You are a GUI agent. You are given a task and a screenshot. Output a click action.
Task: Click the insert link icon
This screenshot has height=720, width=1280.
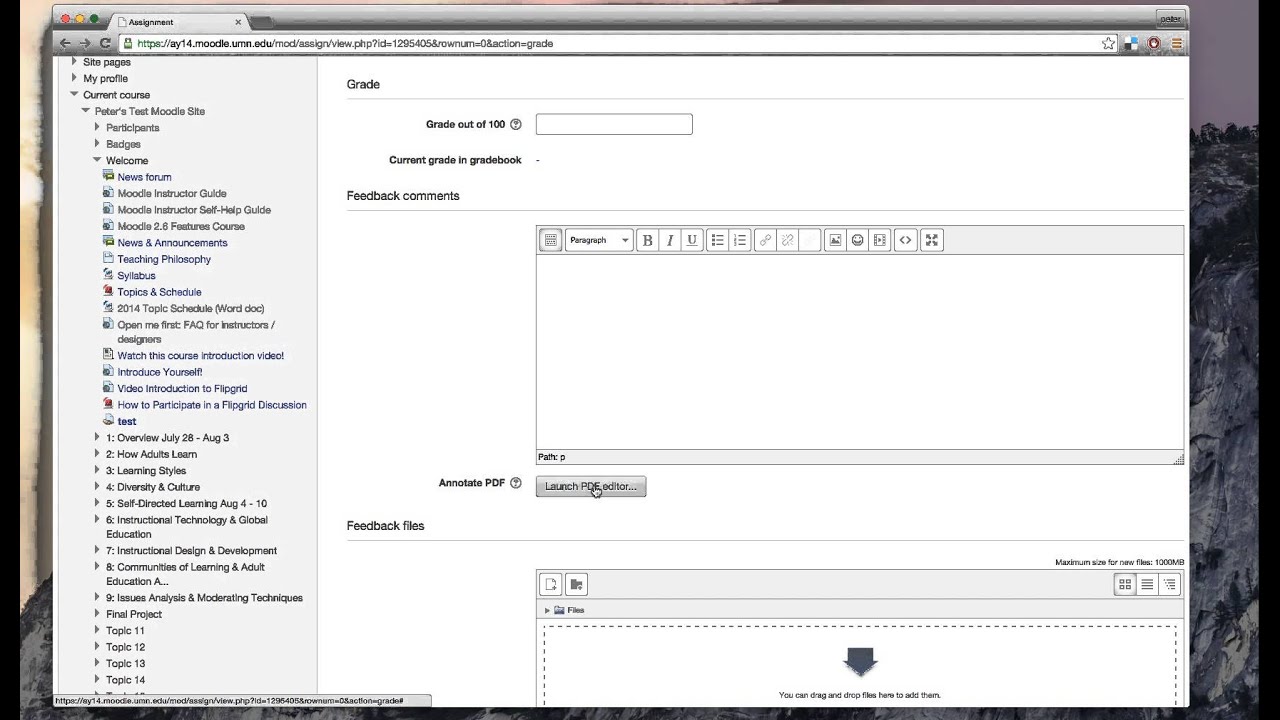click(x=765, y=240)
